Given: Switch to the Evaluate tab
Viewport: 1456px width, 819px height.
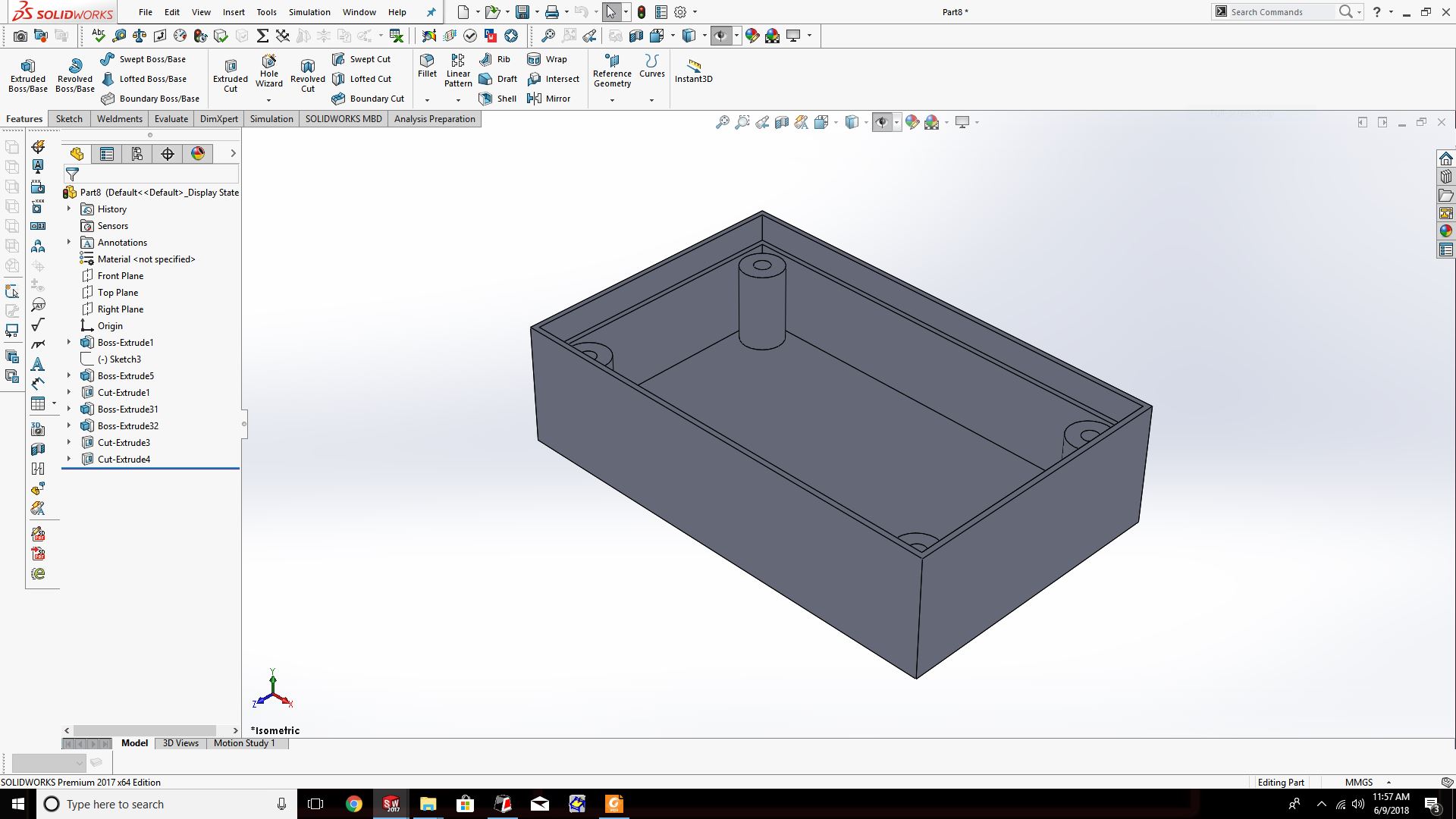Looking at the screenshot, I should 171,119.
